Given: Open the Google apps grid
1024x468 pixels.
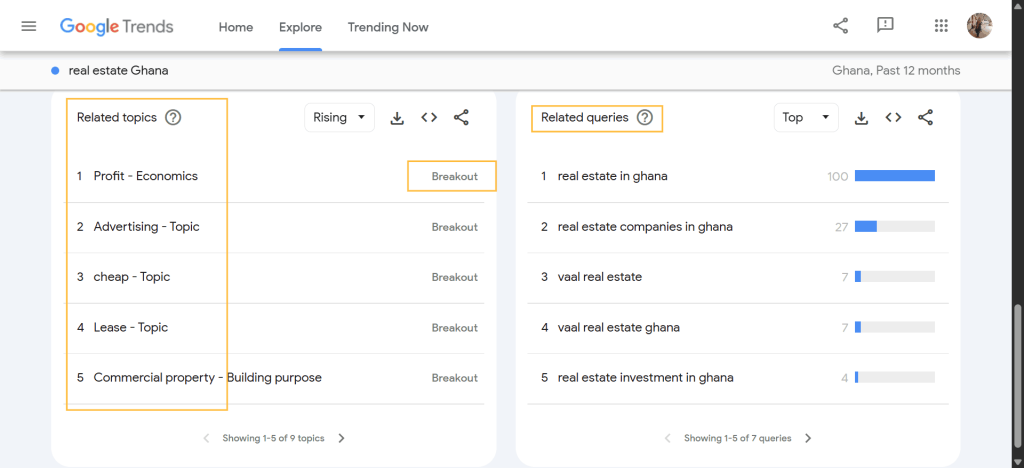Looking at the screenshot, I should coord(941,26).
